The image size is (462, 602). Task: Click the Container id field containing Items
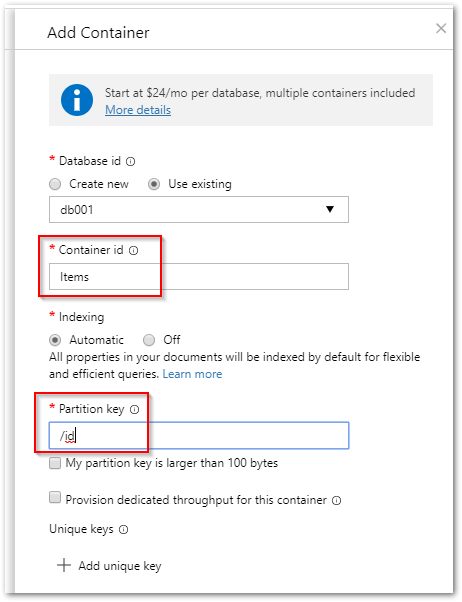(x=199, y=276)
